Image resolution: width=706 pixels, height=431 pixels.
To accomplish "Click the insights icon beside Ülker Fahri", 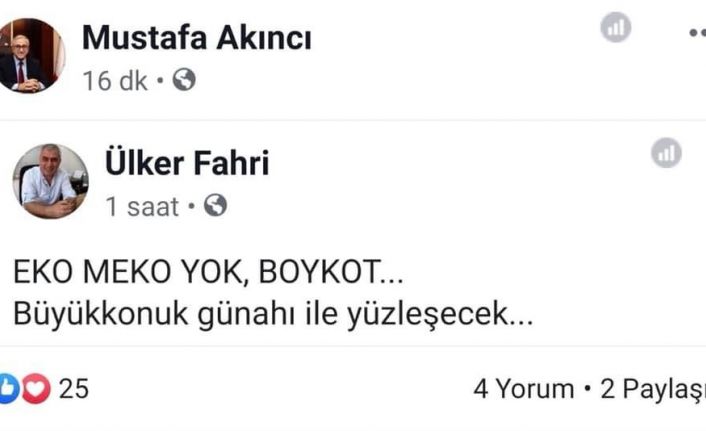I will pos(666,153).
